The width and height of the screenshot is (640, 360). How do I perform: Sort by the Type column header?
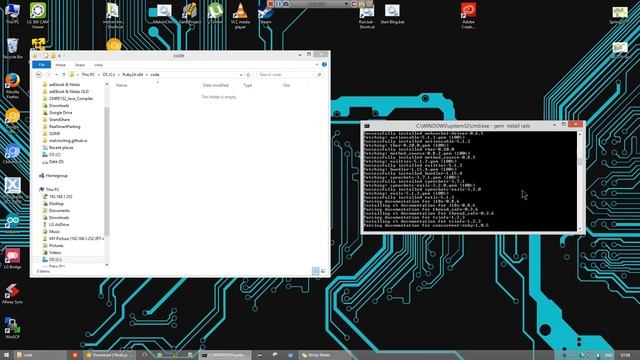248,85
